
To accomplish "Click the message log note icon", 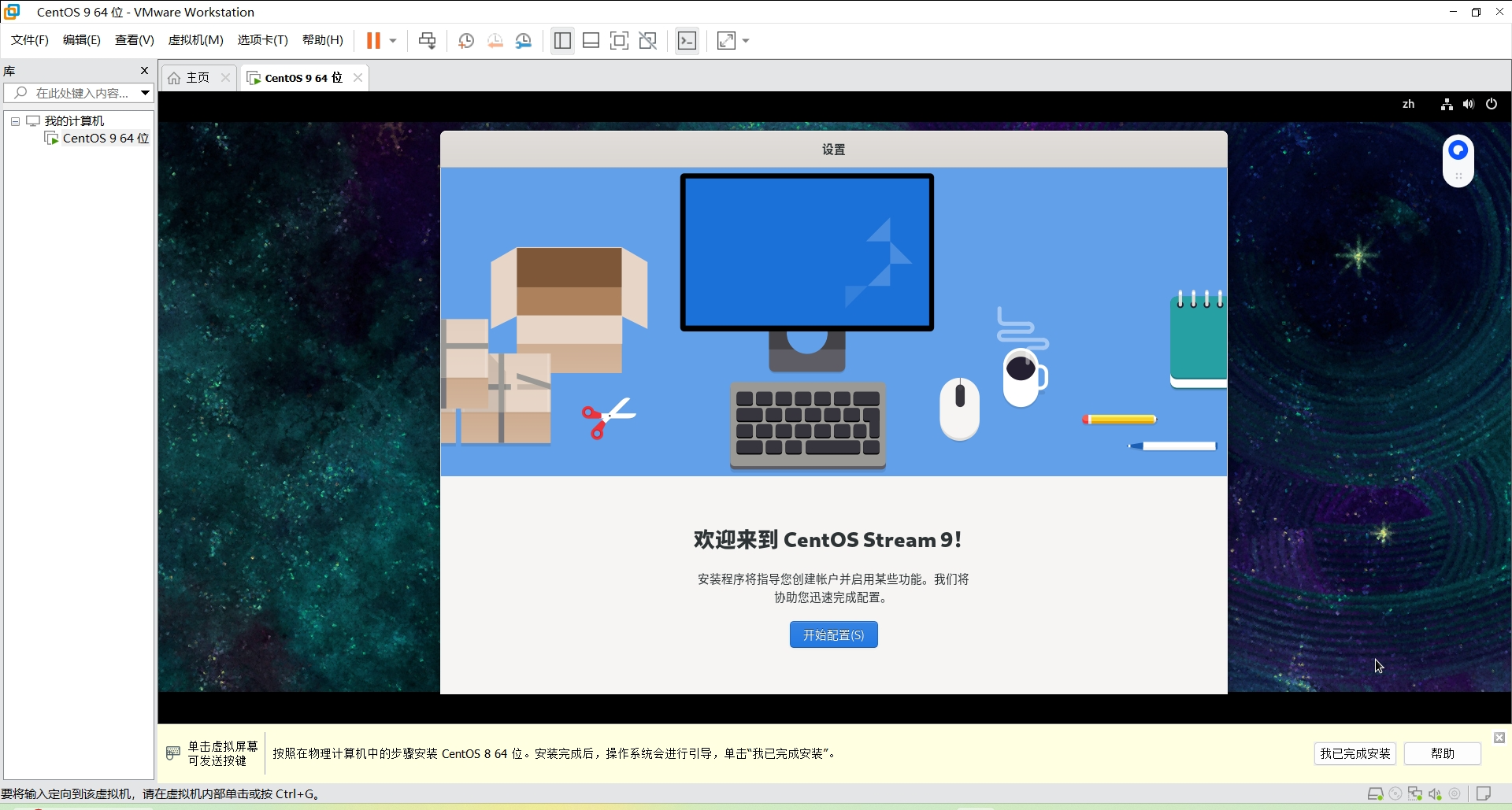I will point(1484,793).
